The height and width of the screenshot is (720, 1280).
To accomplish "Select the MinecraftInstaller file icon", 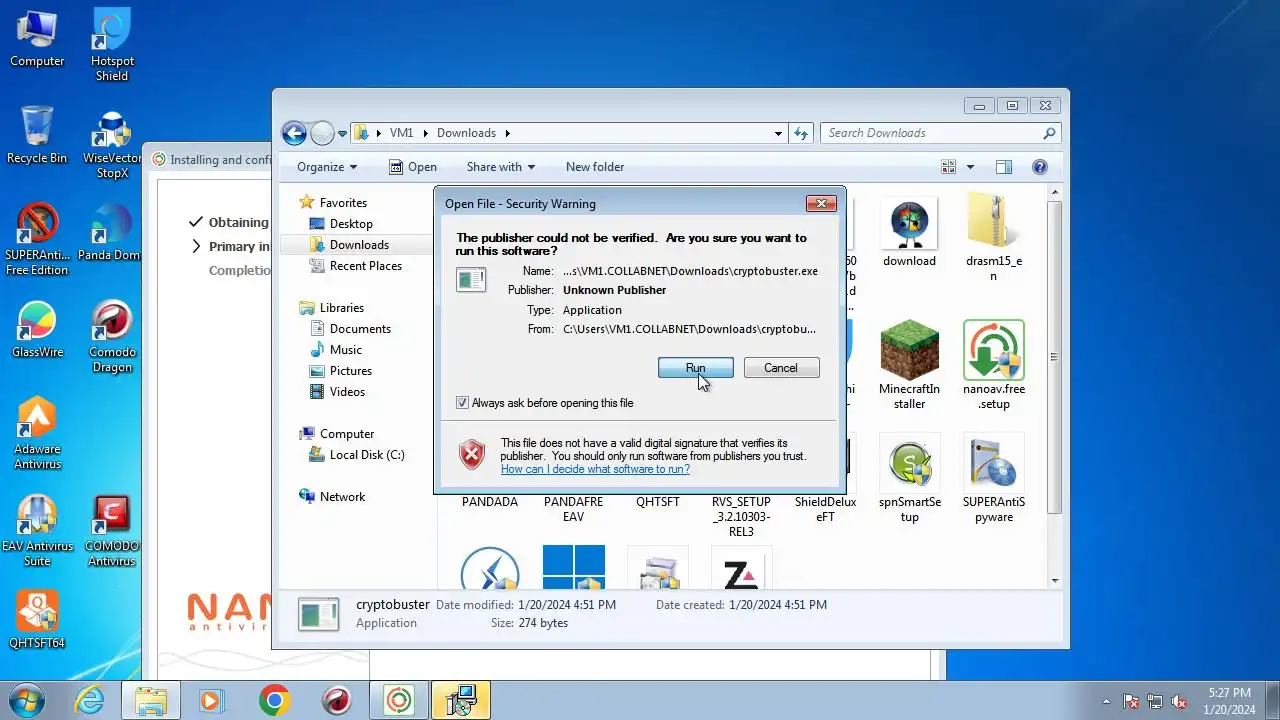I will coord(909,365).
